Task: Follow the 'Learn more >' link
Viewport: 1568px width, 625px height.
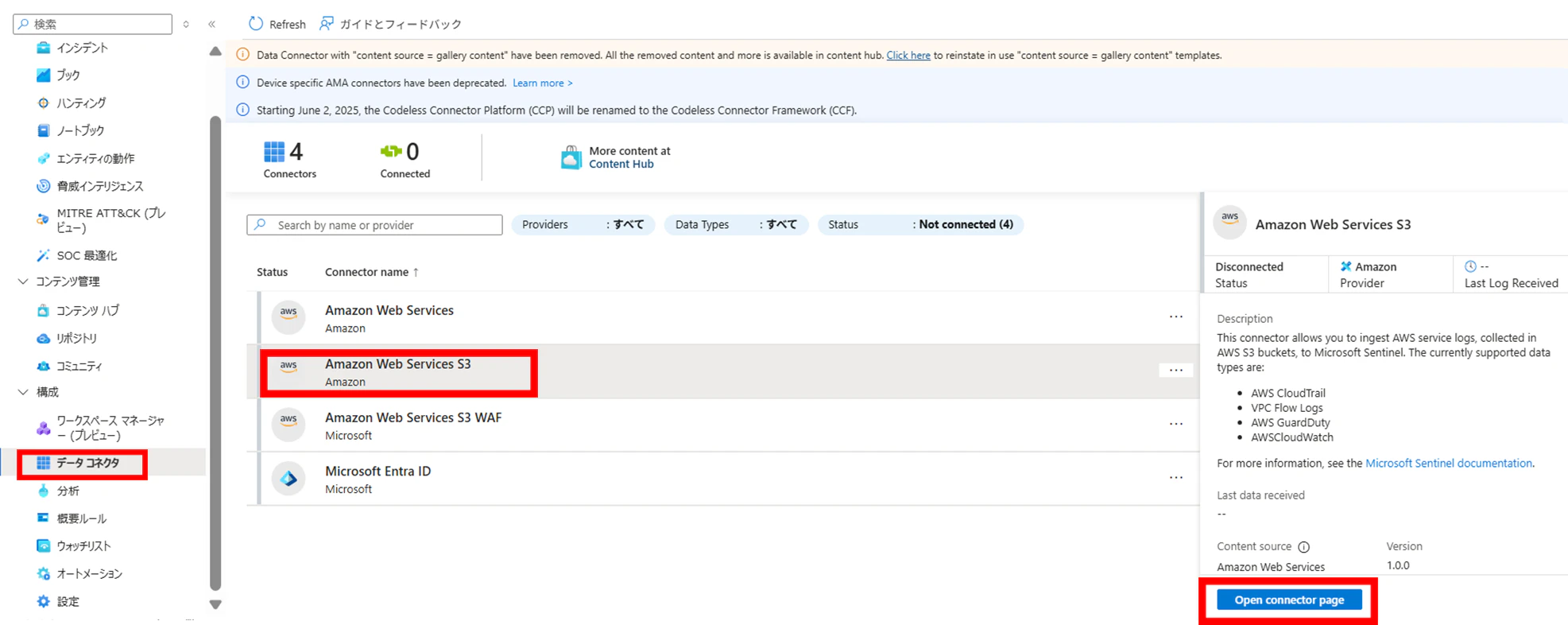Action: (543, 83)
